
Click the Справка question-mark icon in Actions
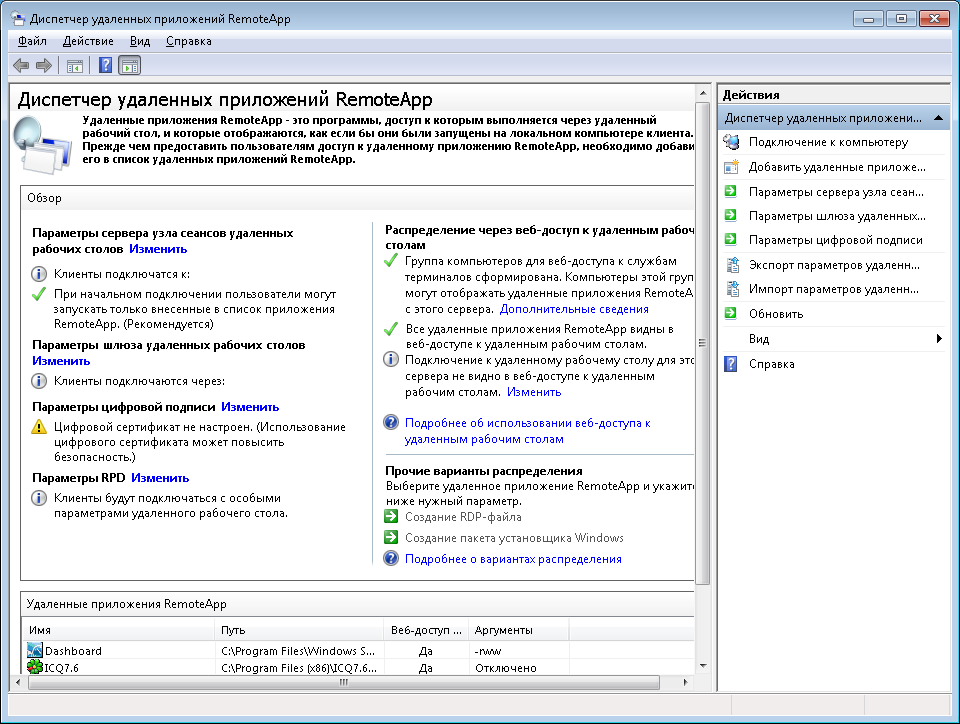click(730, 364)
